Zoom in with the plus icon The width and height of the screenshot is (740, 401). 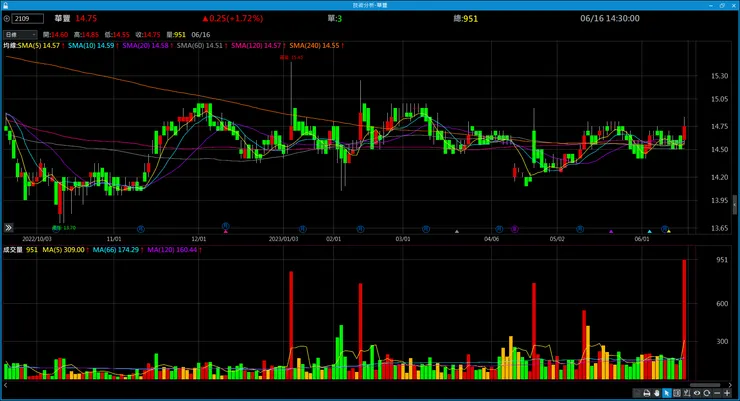tap(727, 393)
